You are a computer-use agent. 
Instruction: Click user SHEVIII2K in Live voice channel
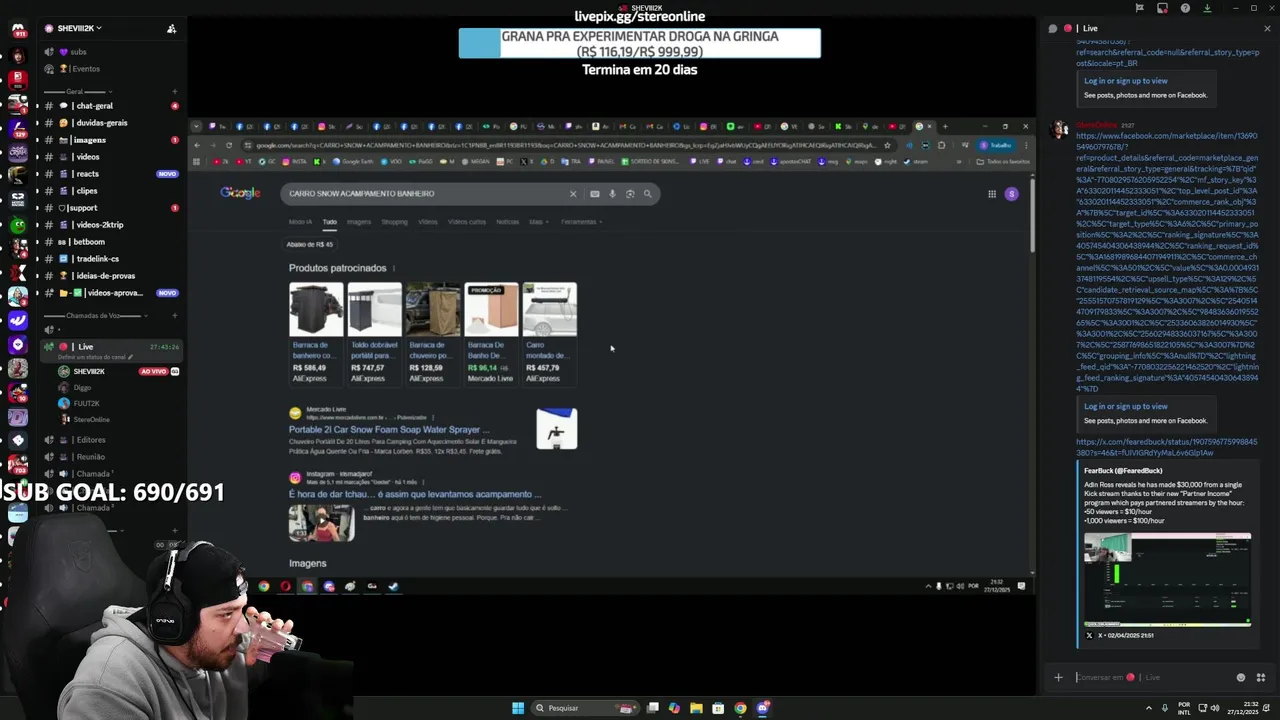coord(89,371)
